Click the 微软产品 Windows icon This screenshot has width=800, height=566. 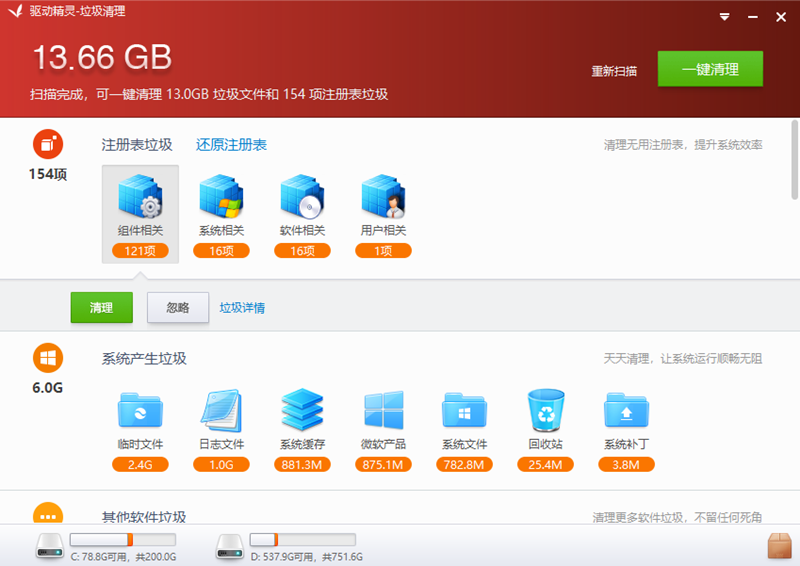383,410
